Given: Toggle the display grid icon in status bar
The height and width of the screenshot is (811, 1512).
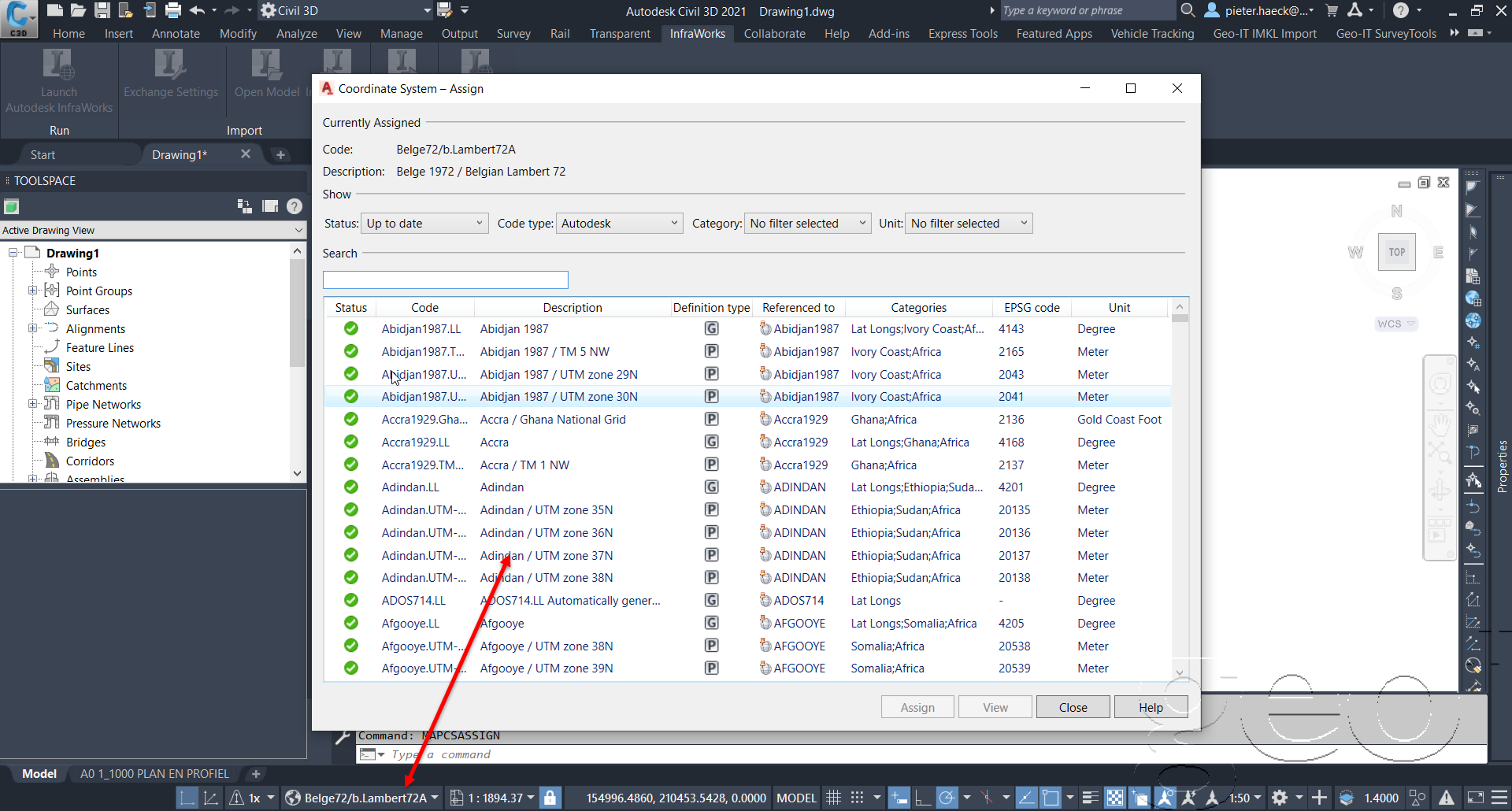Looking at the screenshot, I should pyautogui.click(x=834, y=798).
